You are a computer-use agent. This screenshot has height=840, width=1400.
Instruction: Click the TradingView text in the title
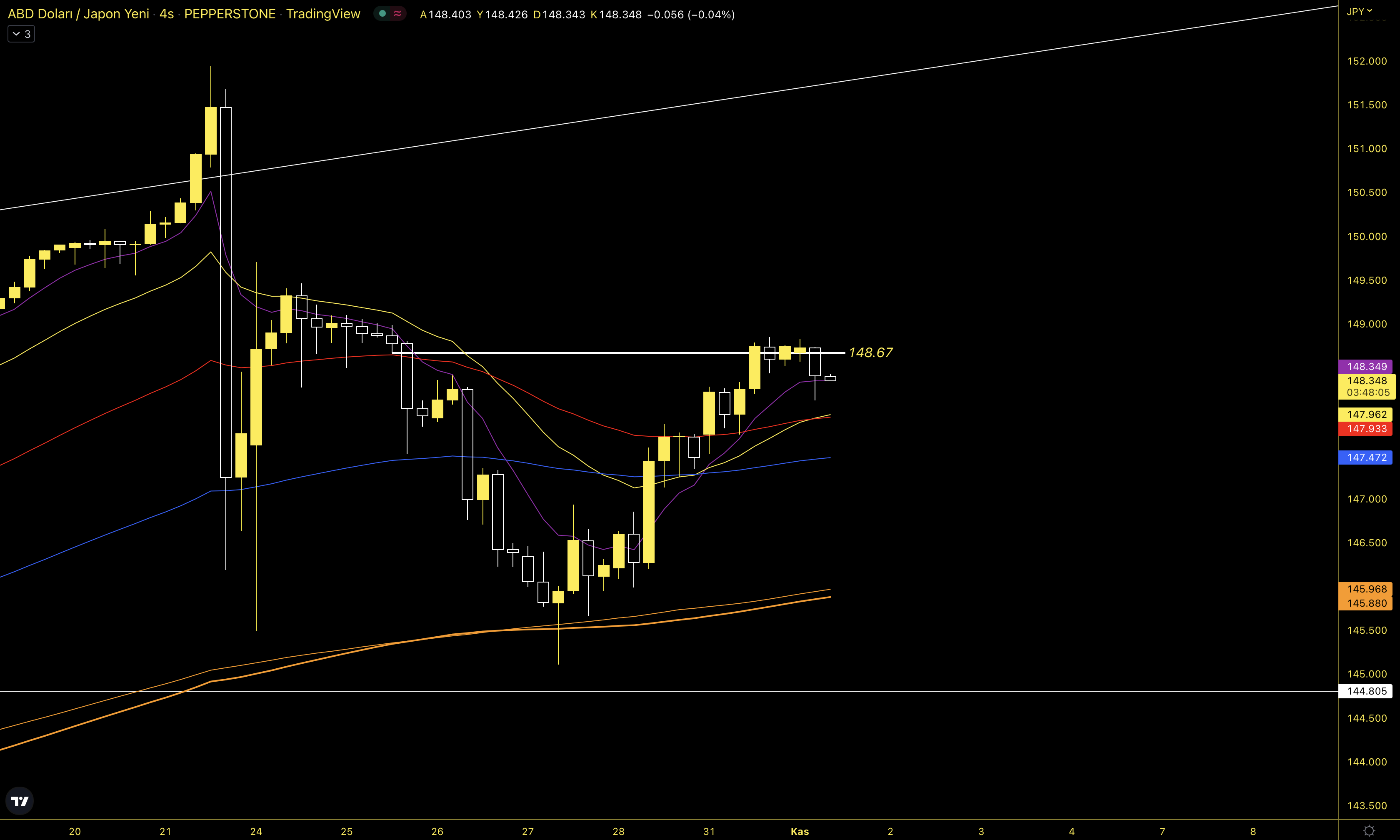[323, 14]
